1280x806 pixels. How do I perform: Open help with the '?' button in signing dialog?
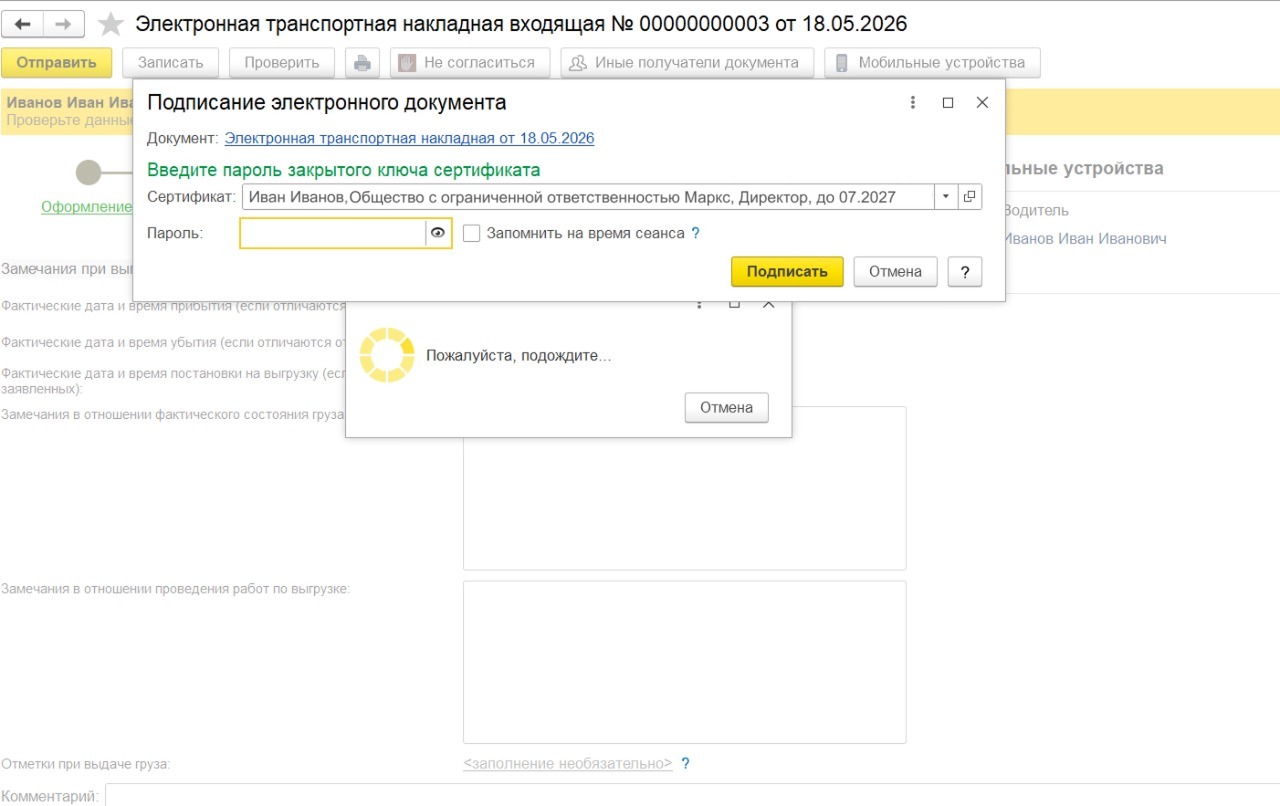pyautogui.click(x=965, y=272)
